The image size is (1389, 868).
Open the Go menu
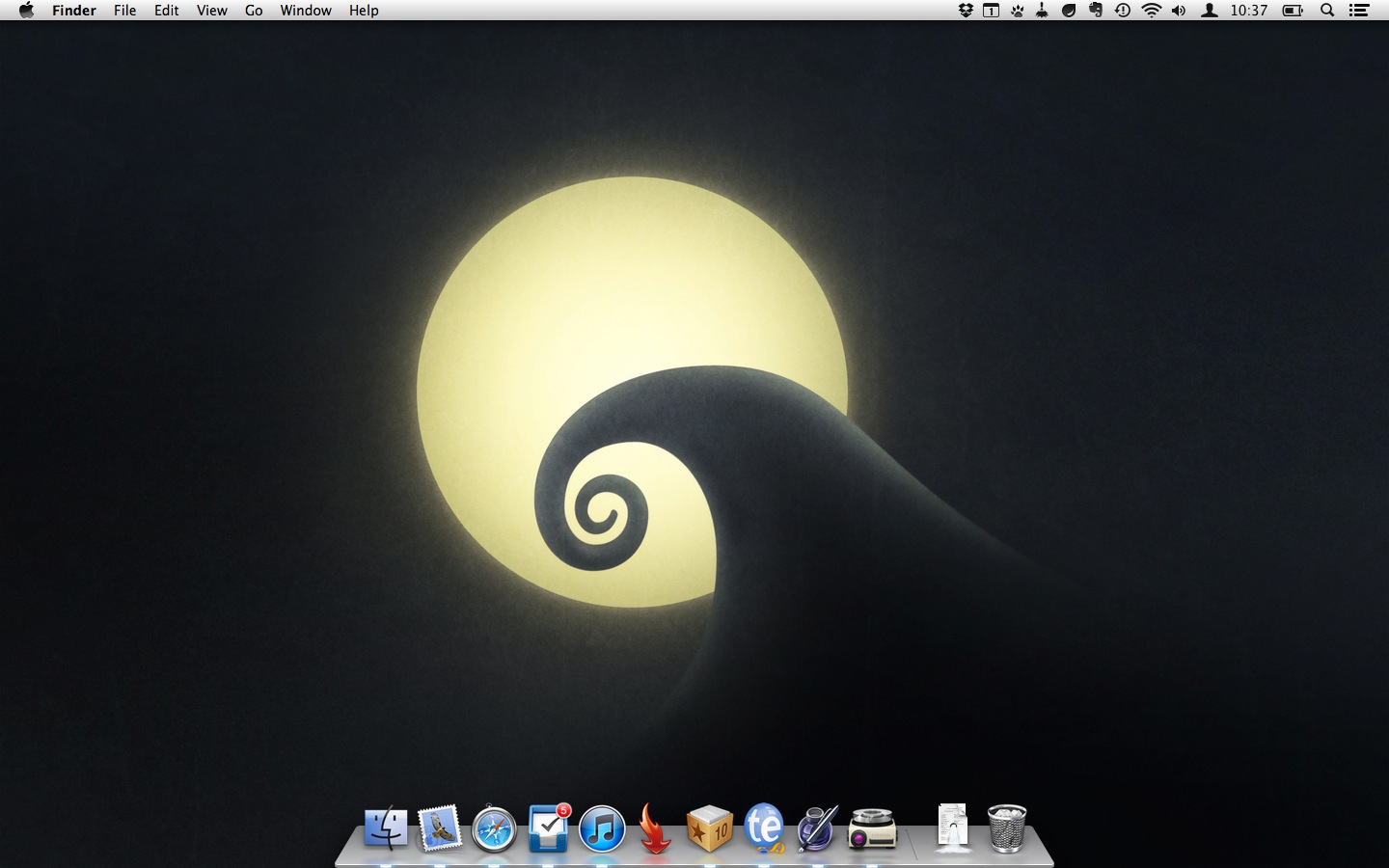coord(254,11)
